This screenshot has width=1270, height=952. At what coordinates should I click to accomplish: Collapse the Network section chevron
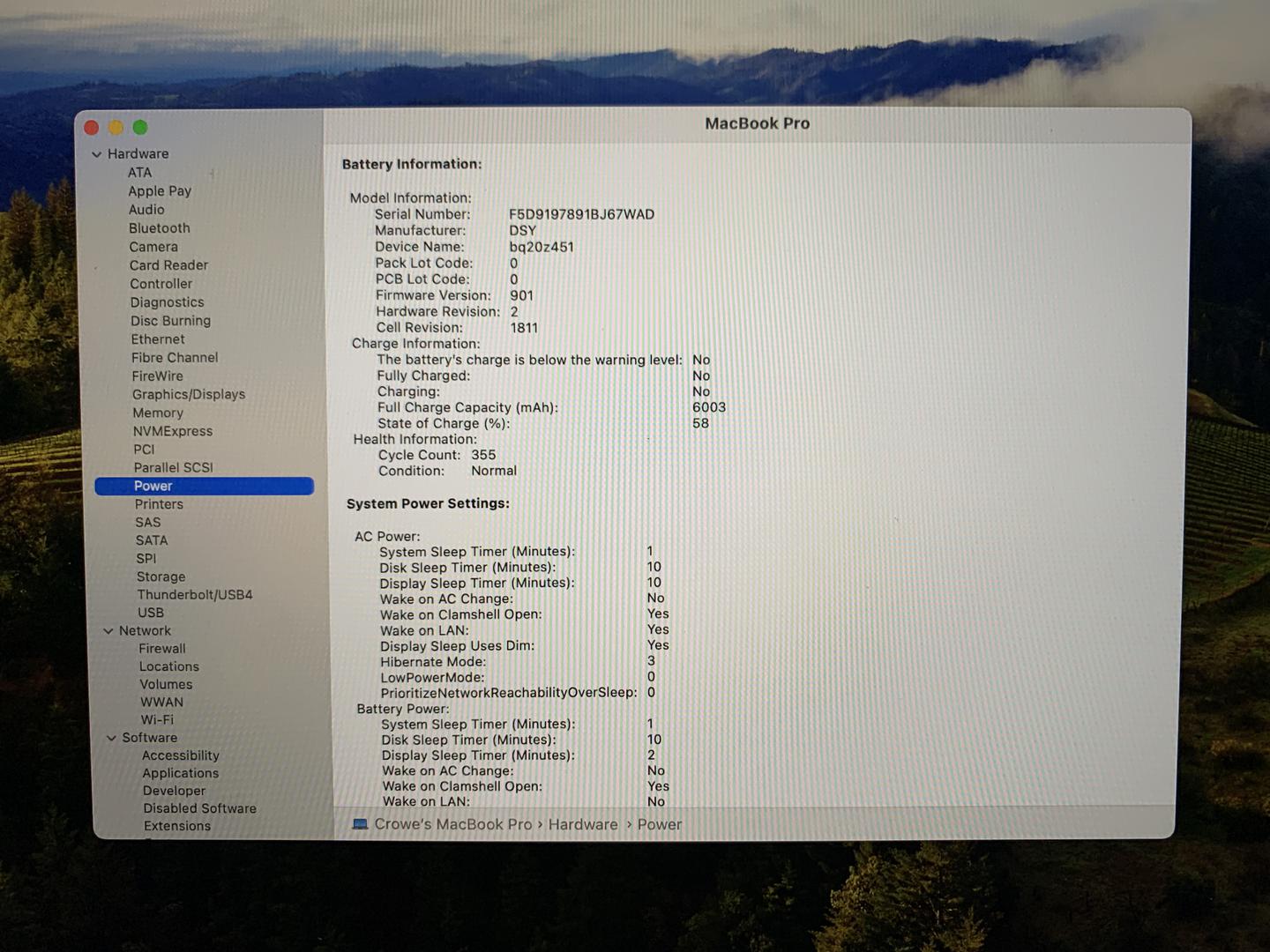(108, 631)
